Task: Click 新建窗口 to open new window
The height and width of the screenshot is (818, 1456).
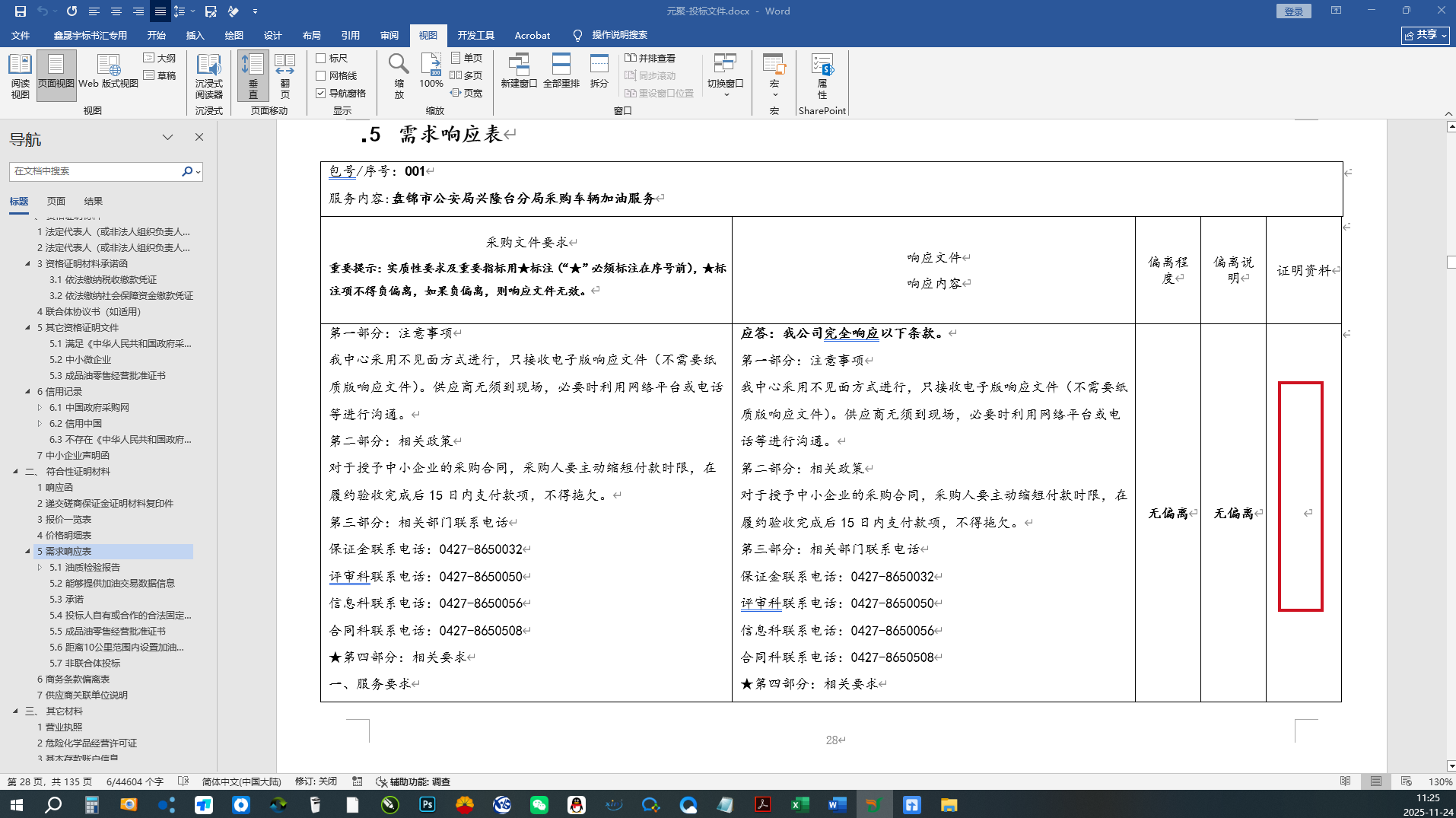Action: click(x=519, y=72)
